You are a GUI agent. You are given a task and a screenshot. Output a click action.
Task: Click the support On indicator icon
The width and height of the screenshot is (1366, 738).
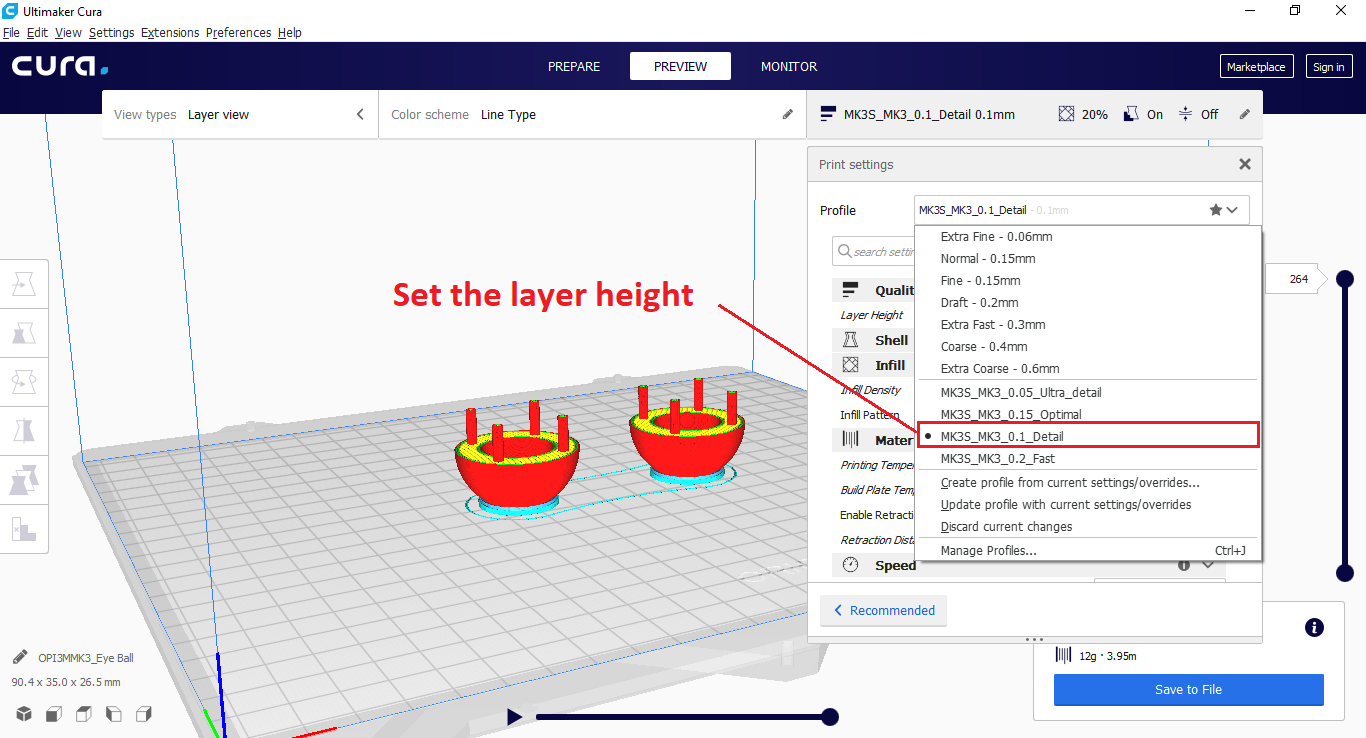(1132, 114)
